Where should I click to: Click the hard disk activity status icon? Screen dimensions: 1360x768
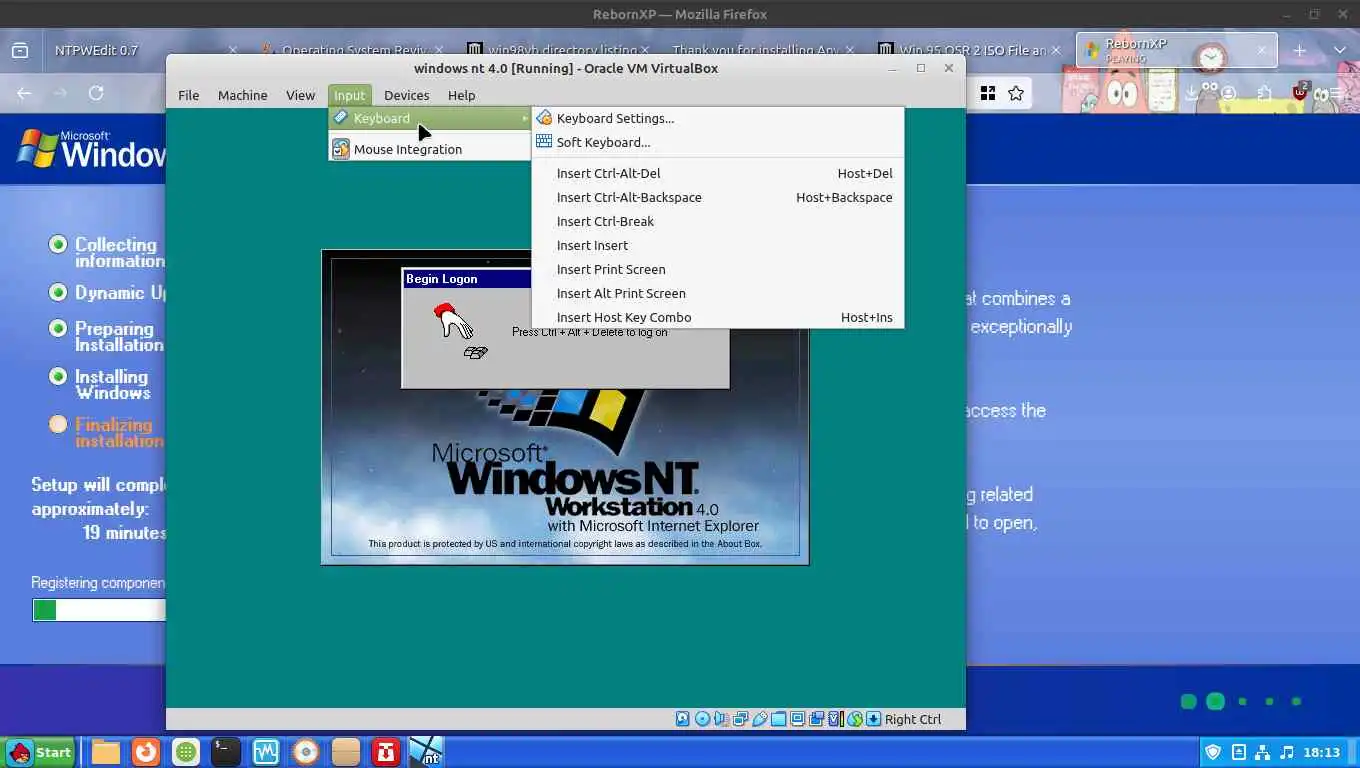pyautogui.click(x=683, y=718)
